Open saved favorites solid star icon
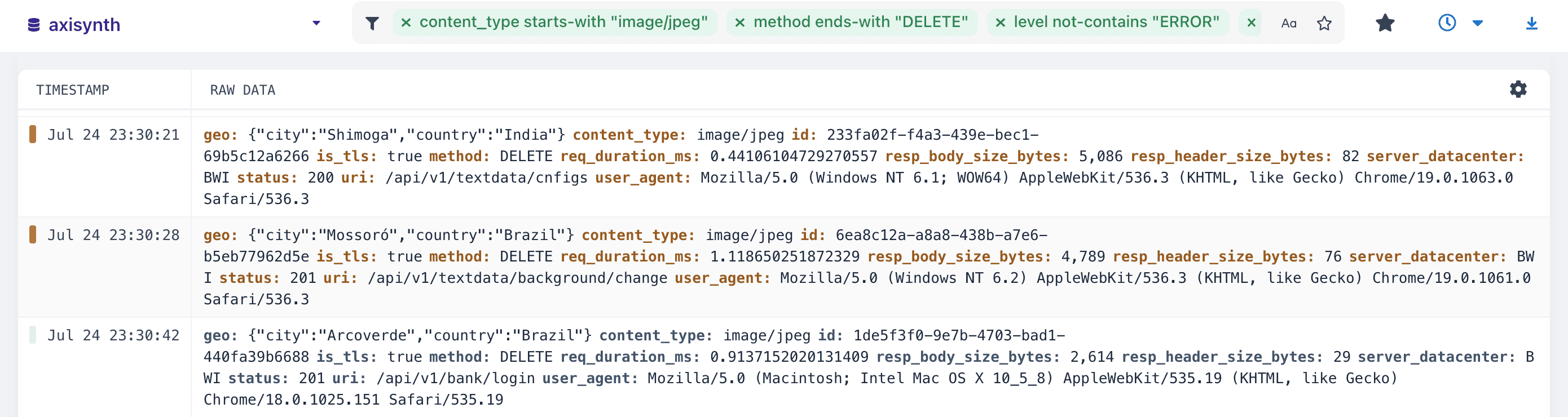 pos(1385,23)
